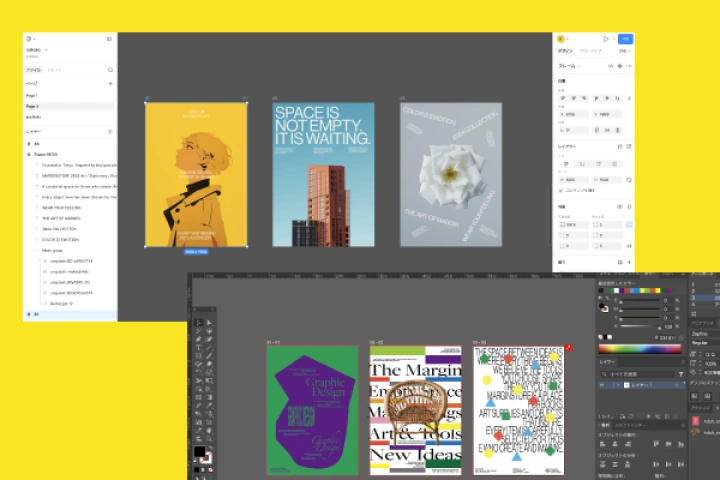Click the X position field in Figma

click(x=574, y=114)
